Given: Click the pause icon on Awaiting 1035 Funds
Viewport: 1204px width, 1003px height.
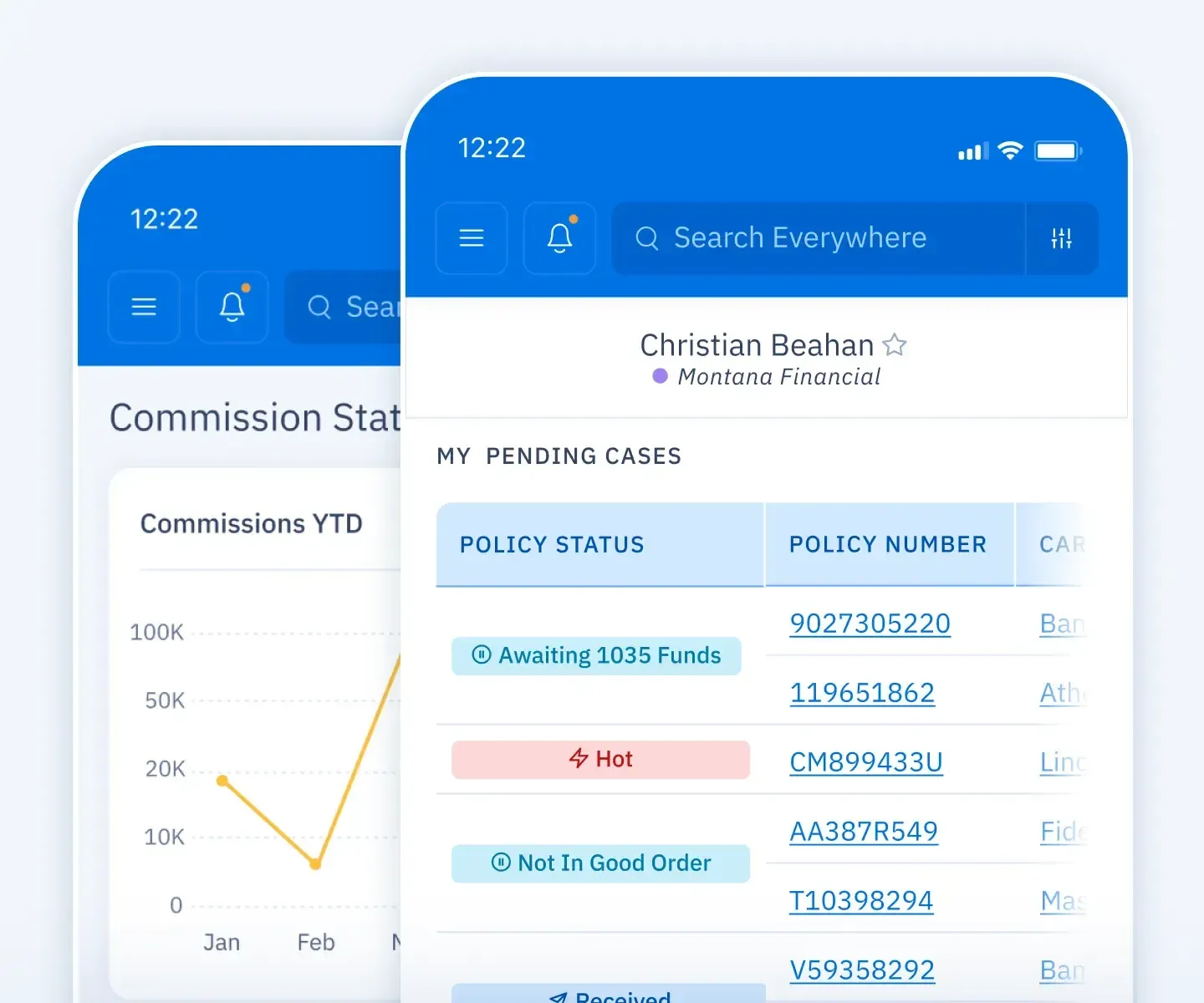Looking at the screenshot, I should pyautogui.click(x=480, y=655).
